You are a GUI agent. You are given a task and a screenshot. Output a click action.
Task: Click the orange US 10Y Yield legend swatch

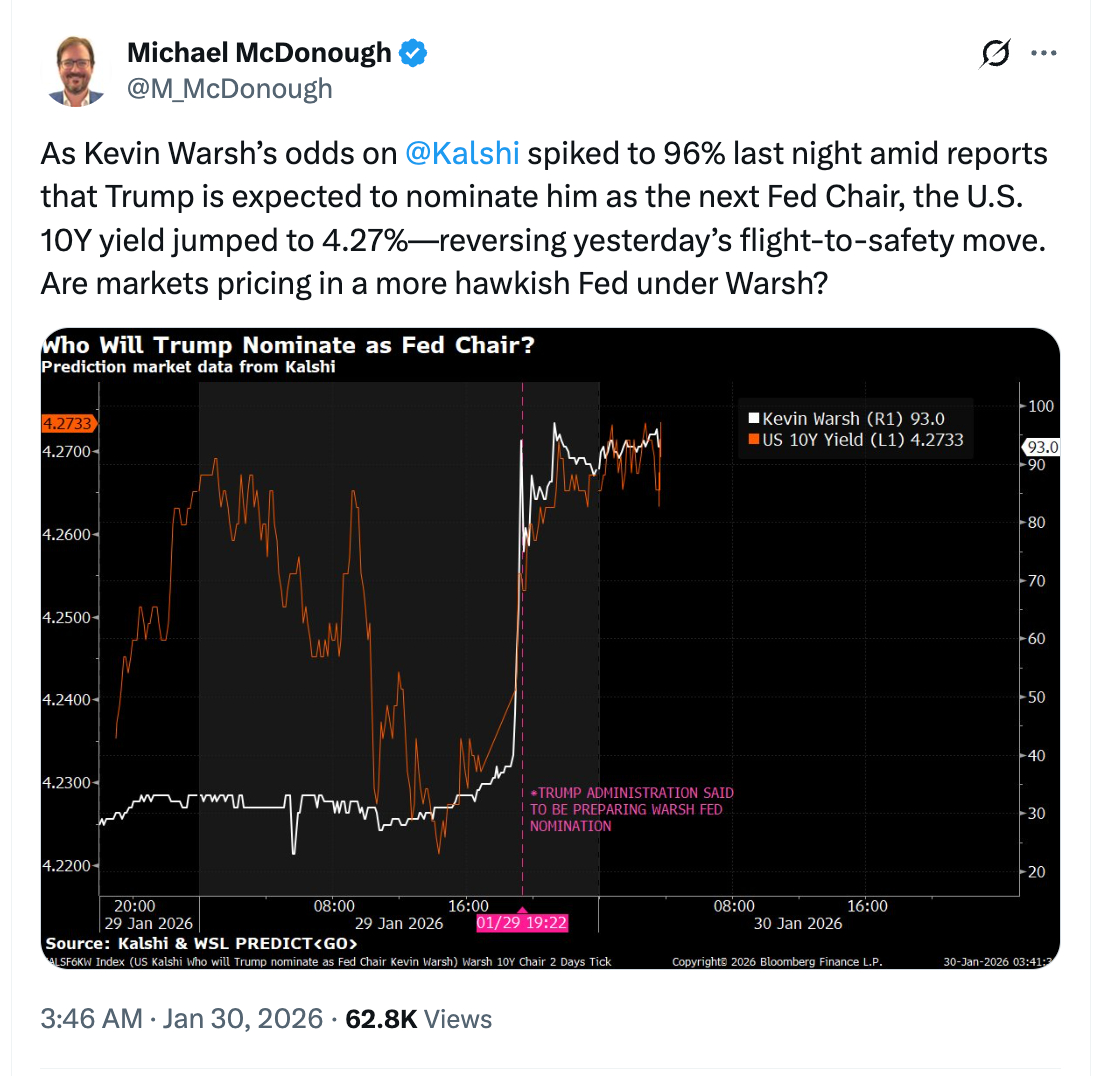755,438
